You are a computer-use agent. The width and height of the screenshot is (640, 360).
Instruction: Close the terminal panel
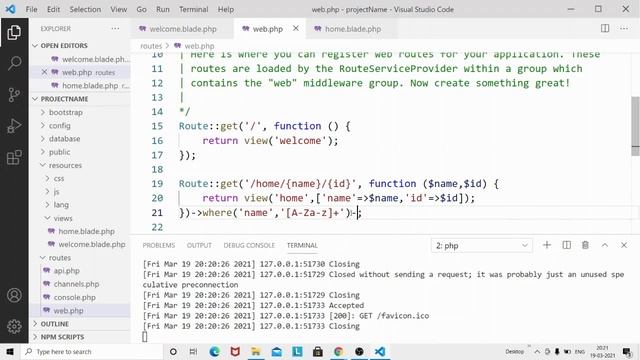624,245
